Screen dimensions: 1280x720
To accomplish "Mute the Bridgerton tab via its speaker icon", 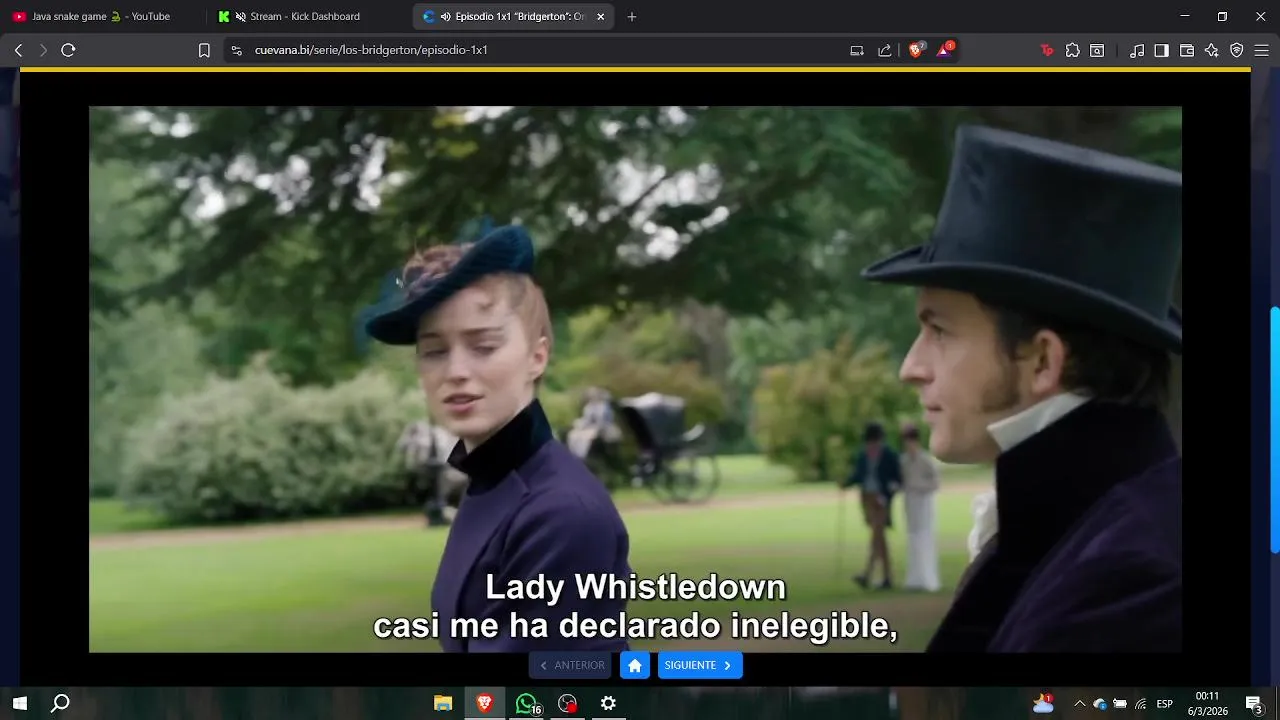I will pyautogui.click(x=445, y=16).
